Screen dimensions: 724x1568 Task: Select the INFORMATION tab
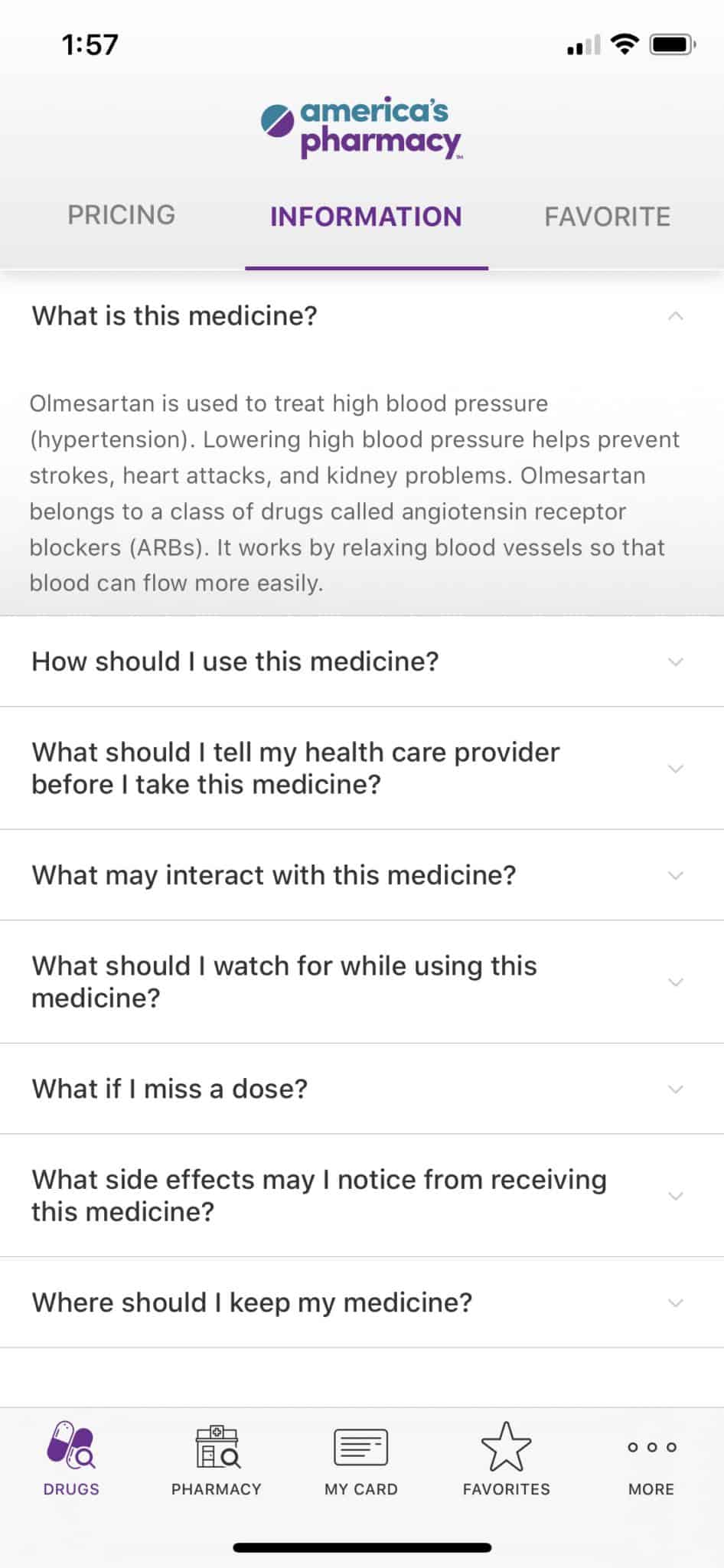[x=366, y=217]
